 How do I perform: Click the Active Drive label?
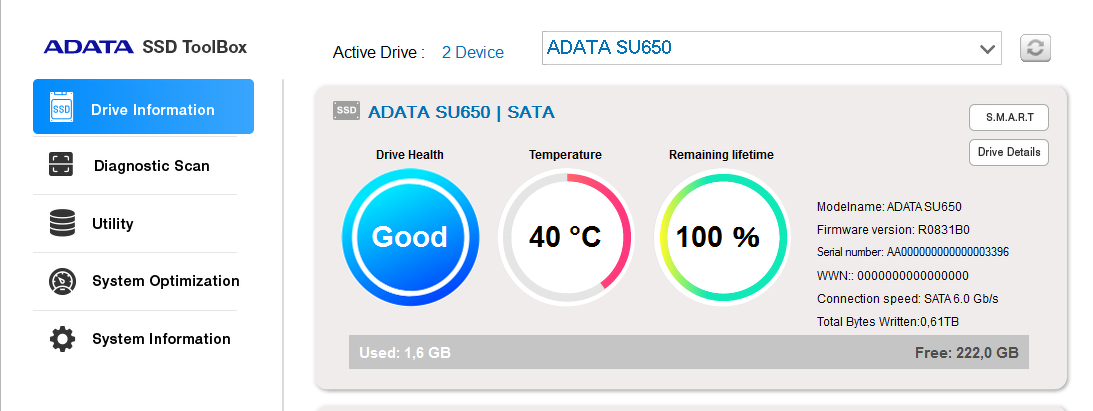click(379, 52)
